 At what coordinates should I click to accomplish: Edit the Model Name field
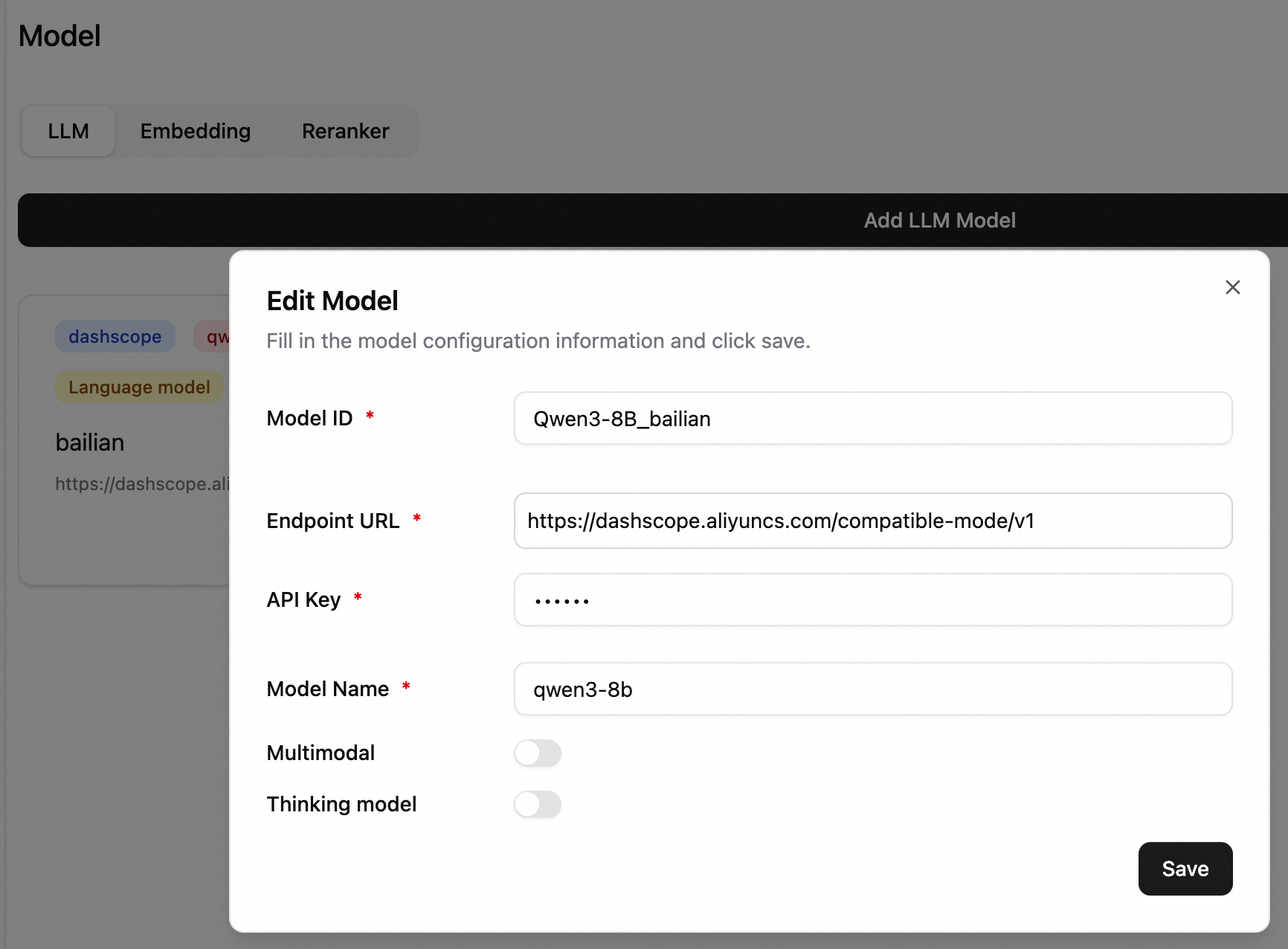pyautogui.click(x=872, y=689)
